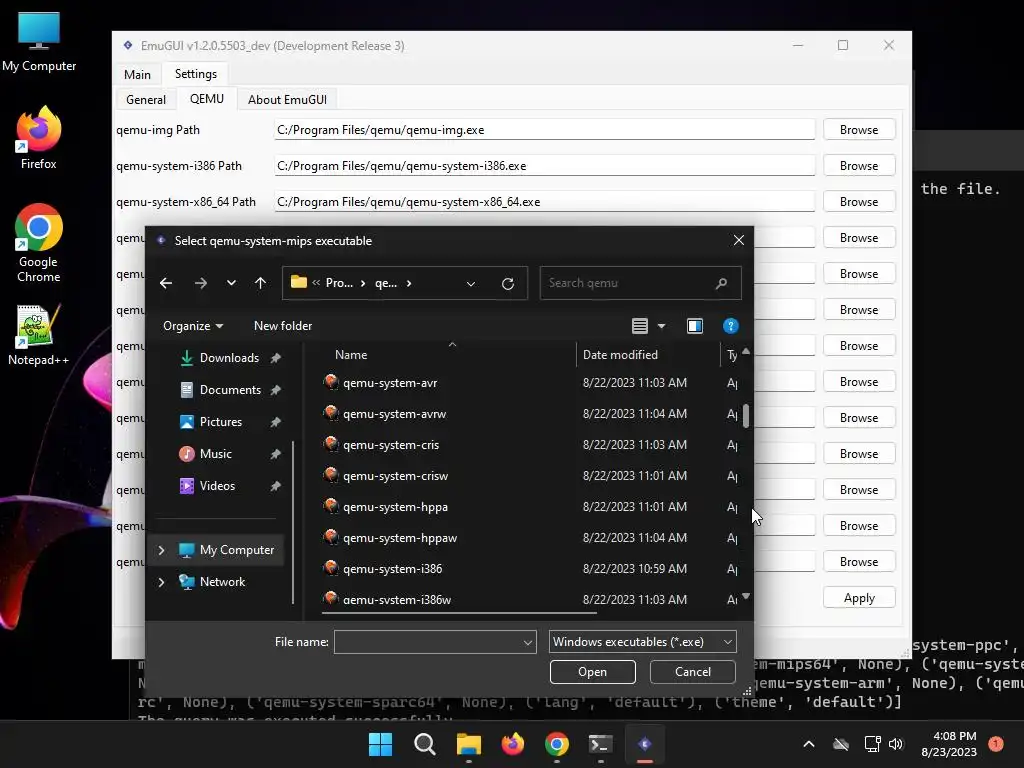Image resolution: width=1024 pixels, height=768 pixels.
Task: Sort by Date modified column
Action: point(620,355)
